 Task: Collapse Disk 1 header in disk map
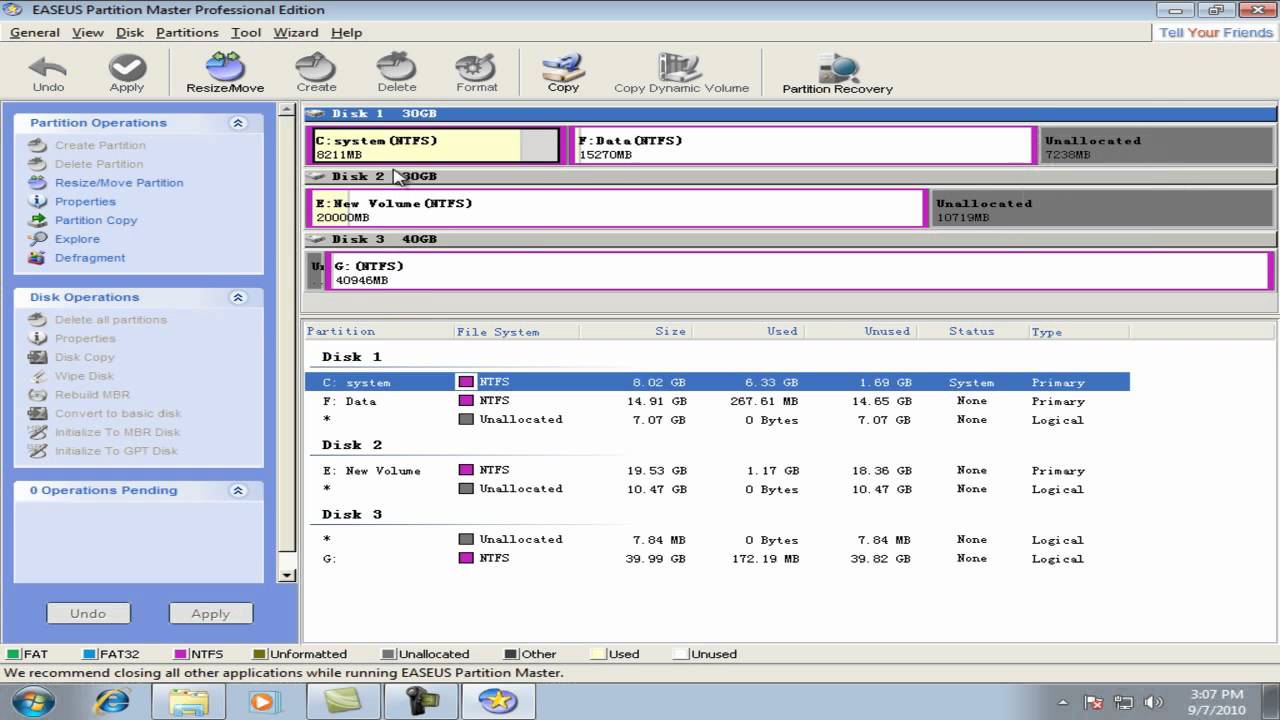[x=316, y=114]
